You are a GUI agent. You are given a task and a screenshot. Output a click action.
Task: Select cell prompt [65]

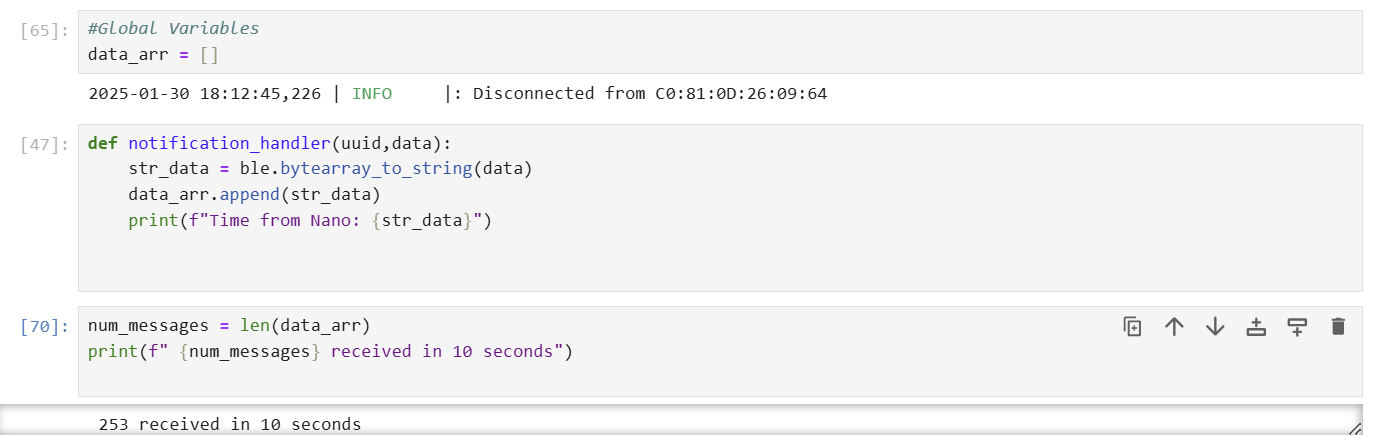coord(45,30)
